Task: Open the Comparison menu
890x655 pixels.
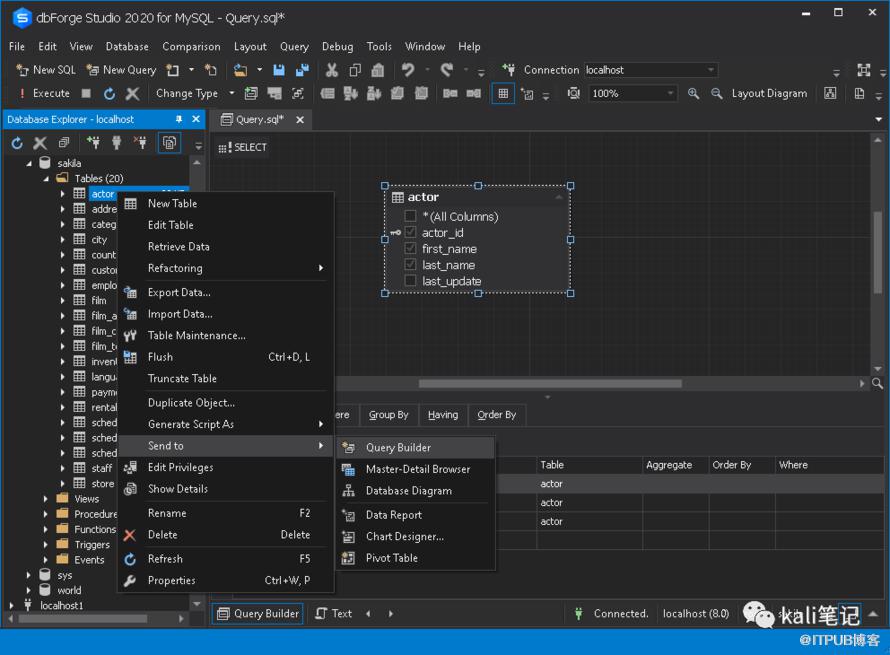Action: coord(191,46)
